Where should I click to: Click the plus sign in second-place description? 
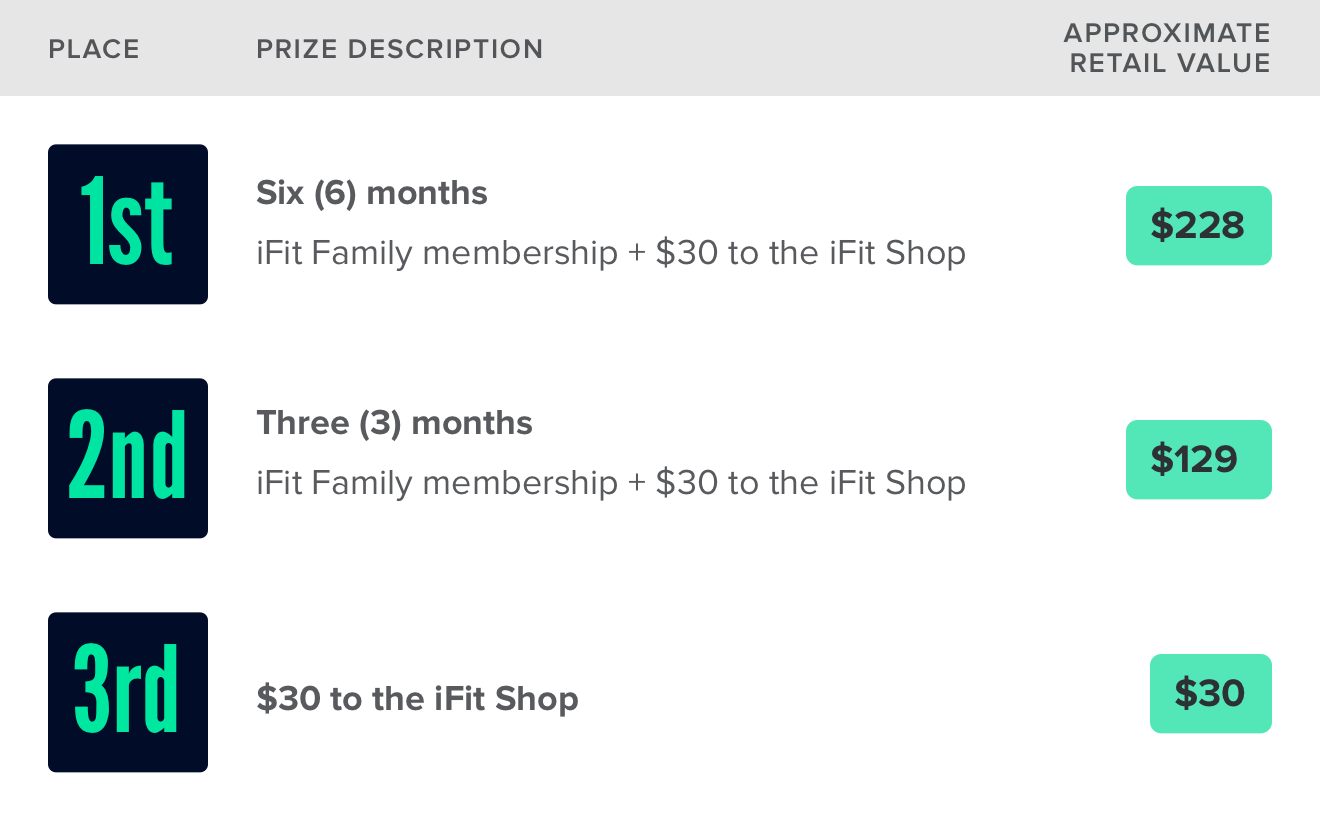637,484
